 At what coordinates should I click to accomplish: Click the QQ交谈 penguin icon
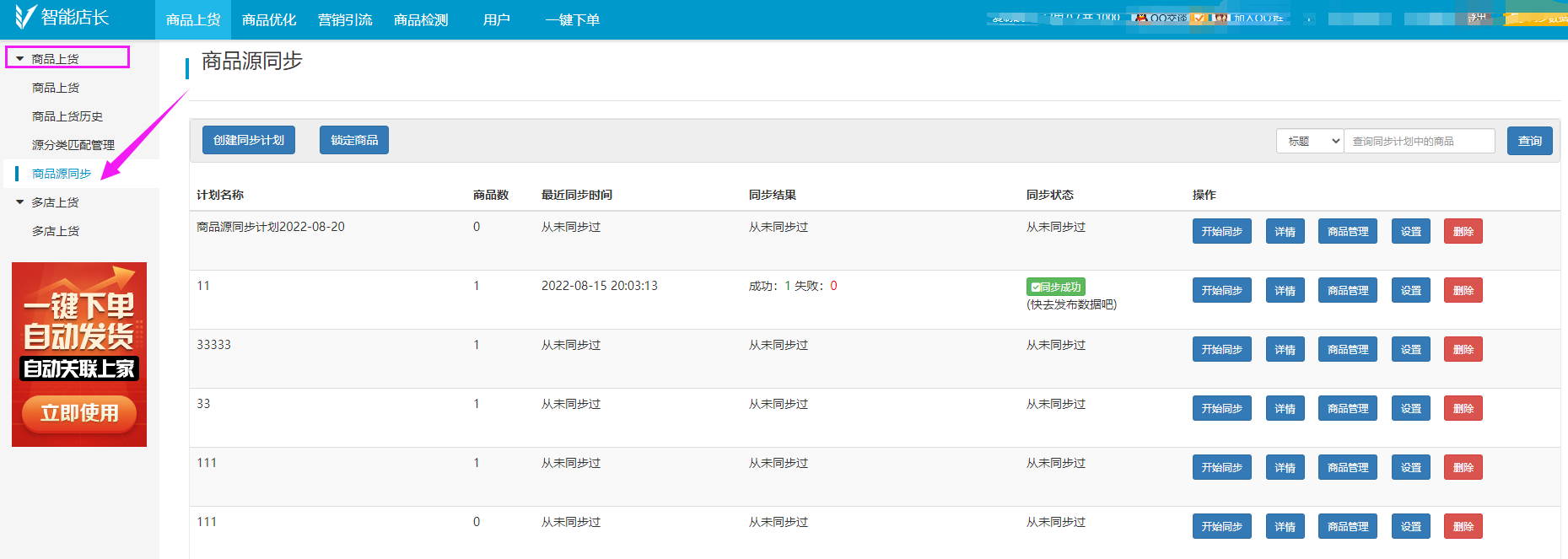tap(1142, 18)
